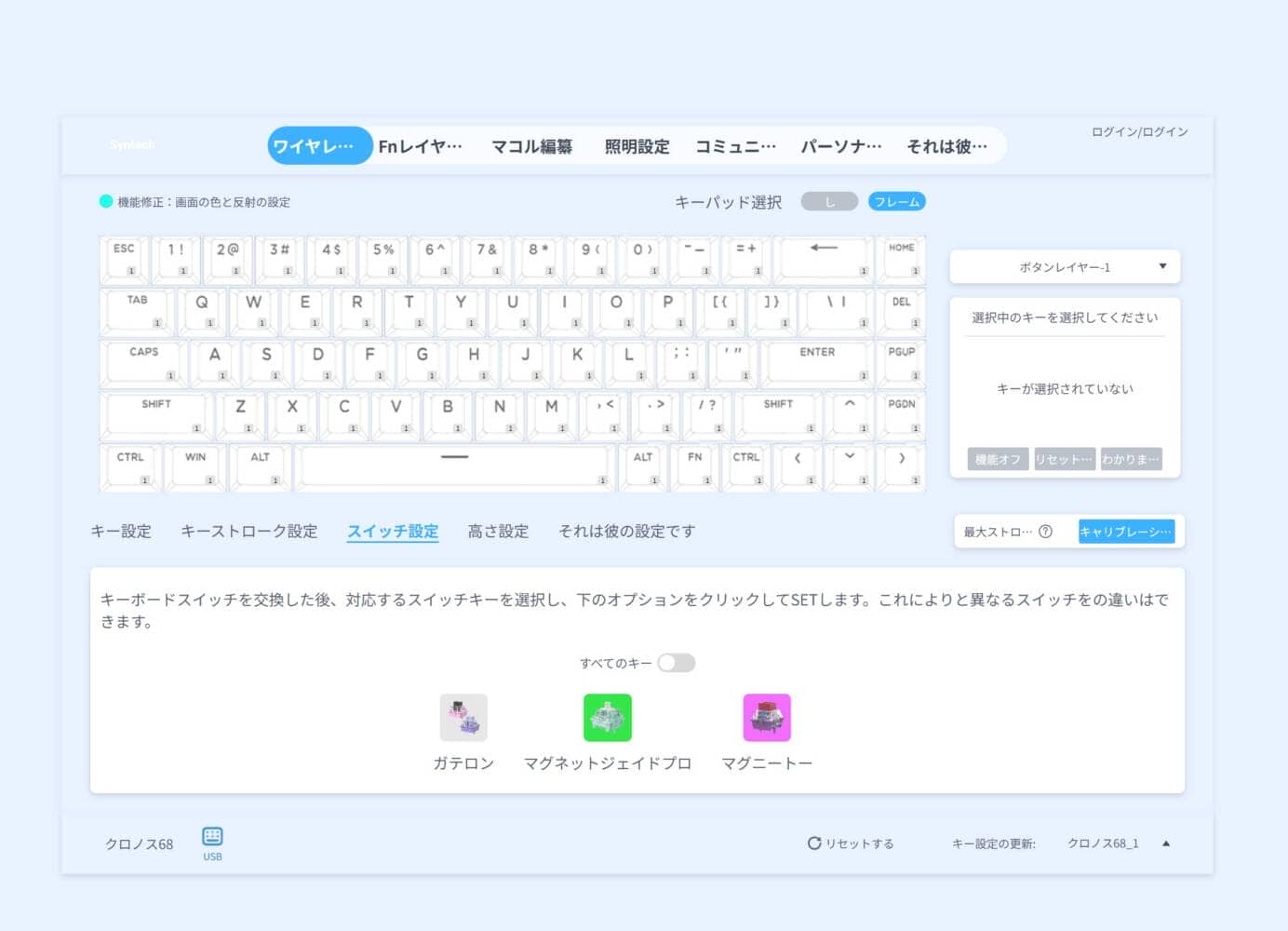Click the ESC key on keyboard layout

tap(124, 259)
